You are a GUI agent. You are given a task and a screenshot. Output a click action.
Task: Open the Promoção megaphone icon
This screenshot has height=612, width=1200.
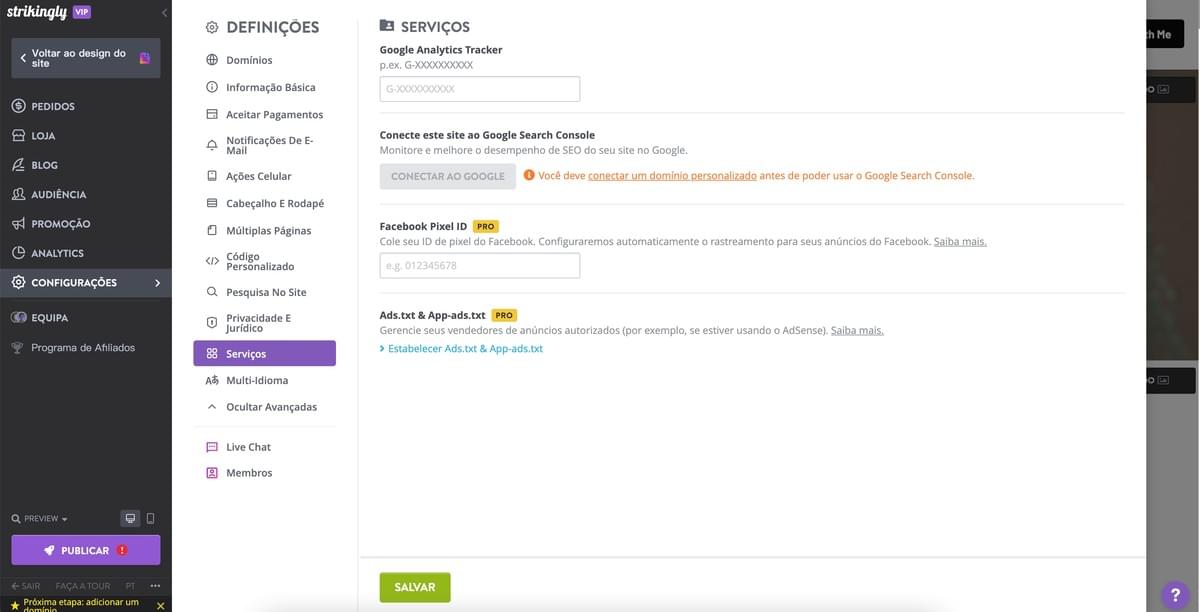click(17, 223)
